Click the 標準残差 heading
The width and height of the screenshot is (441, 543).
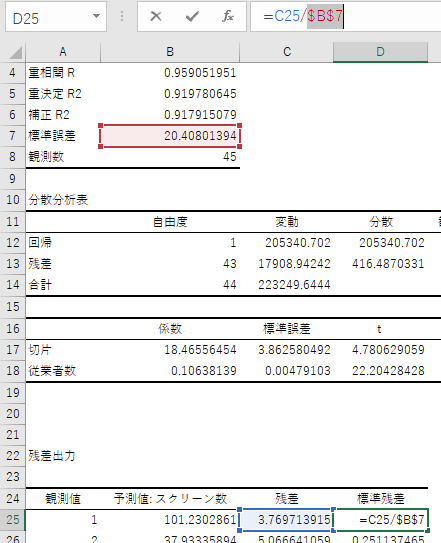pyautogui.click(x=381, y=499)
